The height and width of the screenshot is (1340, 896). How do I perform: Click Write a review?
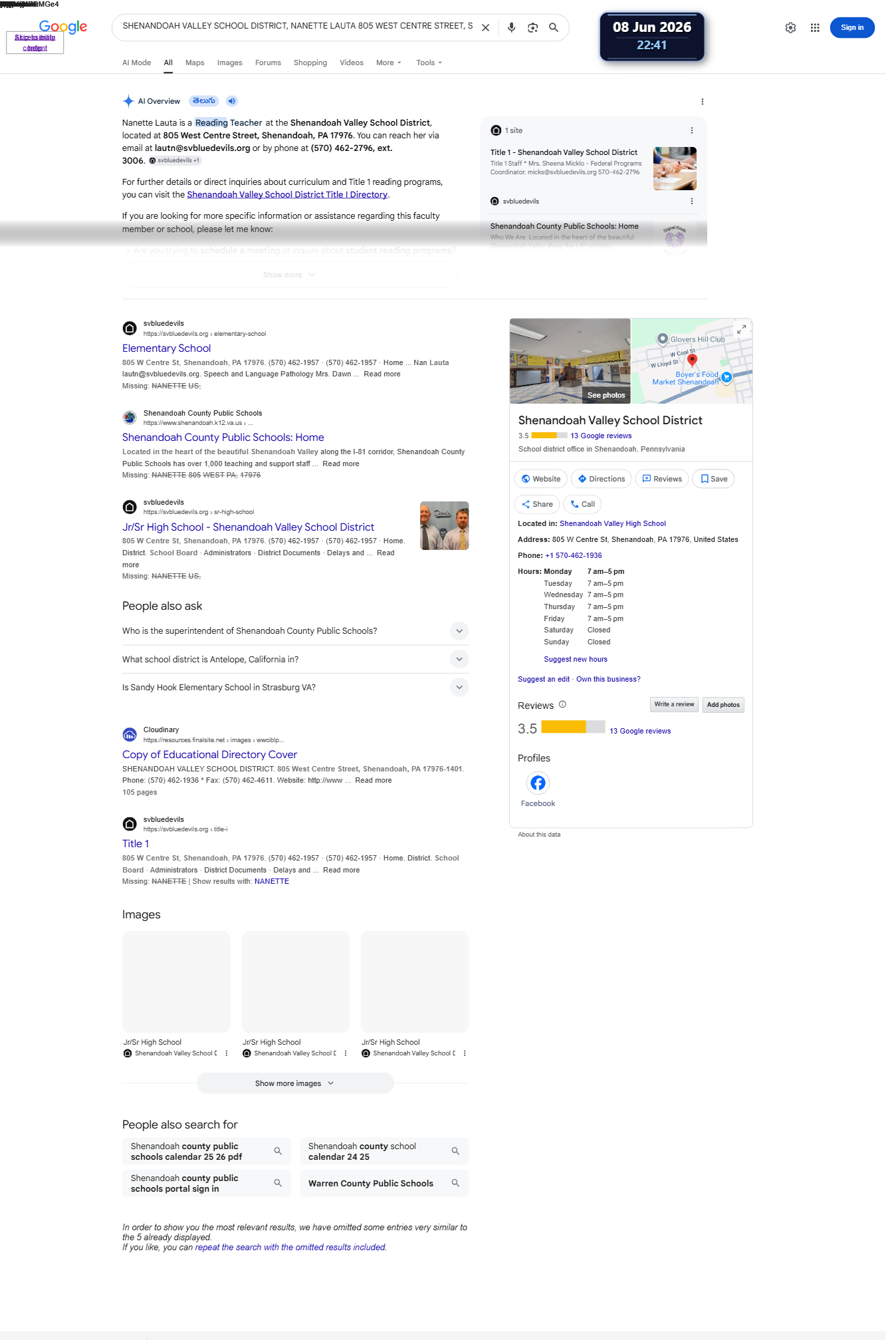tap(674, 704)
